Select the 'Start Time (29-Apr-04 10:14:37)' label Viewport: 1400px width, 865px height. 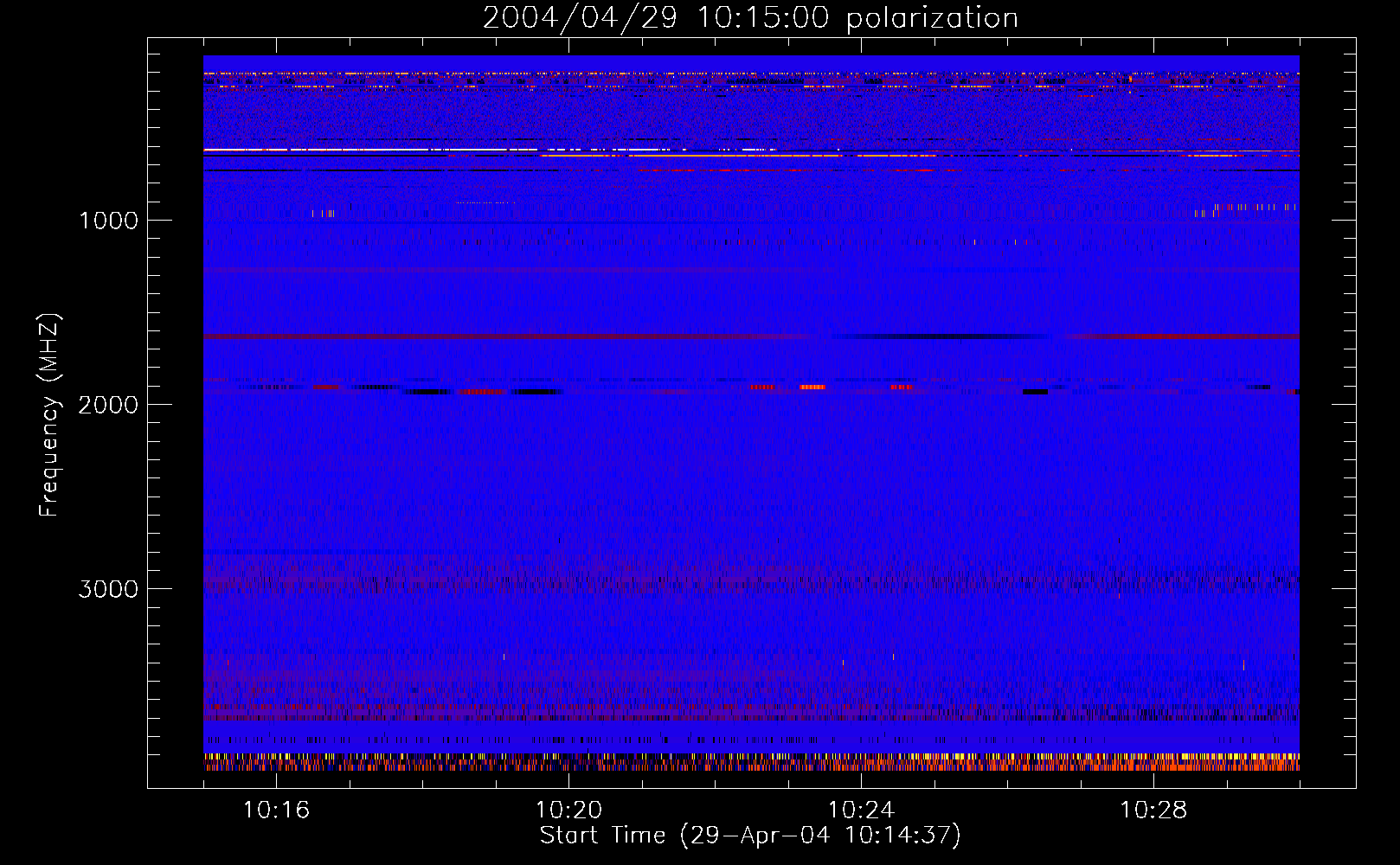[750, 836]
